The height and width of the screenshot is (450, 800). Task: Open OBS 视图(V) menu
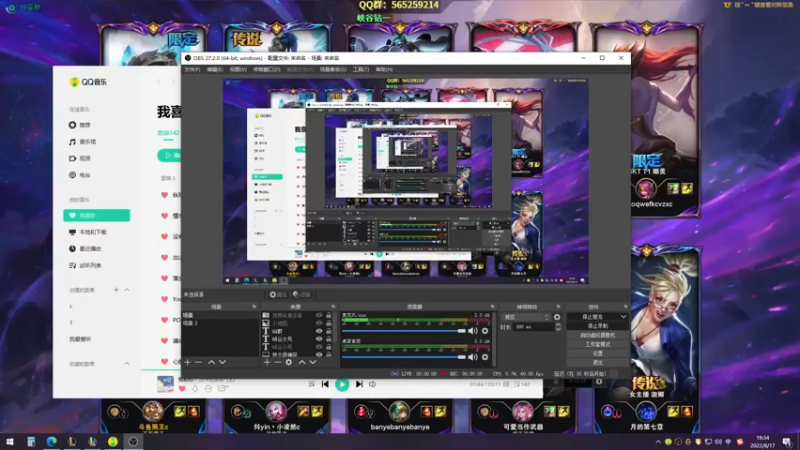[238, 69]
